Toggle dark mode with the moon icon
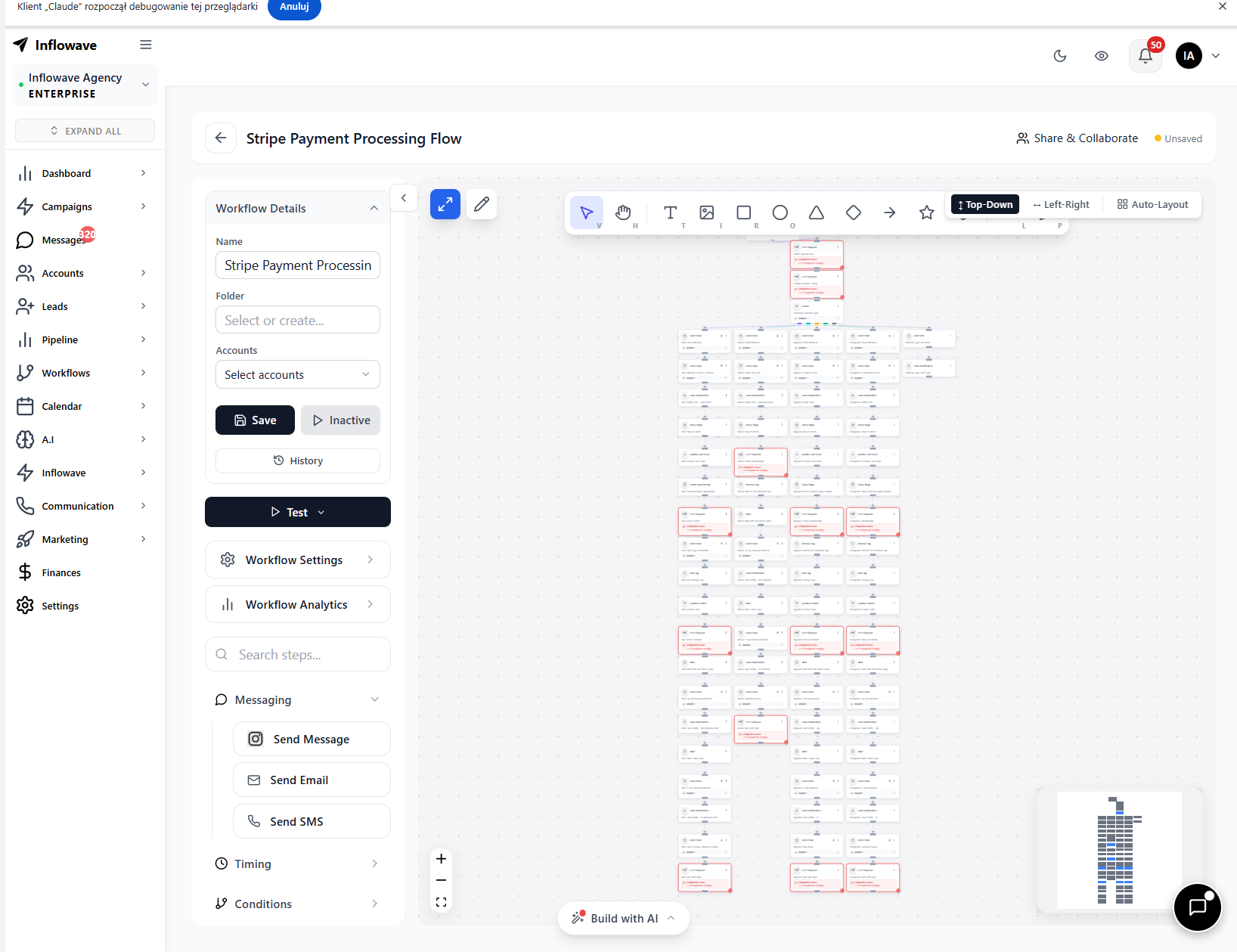Image resolution: width=1237 pixels, height=952 pixels. 1059,56
